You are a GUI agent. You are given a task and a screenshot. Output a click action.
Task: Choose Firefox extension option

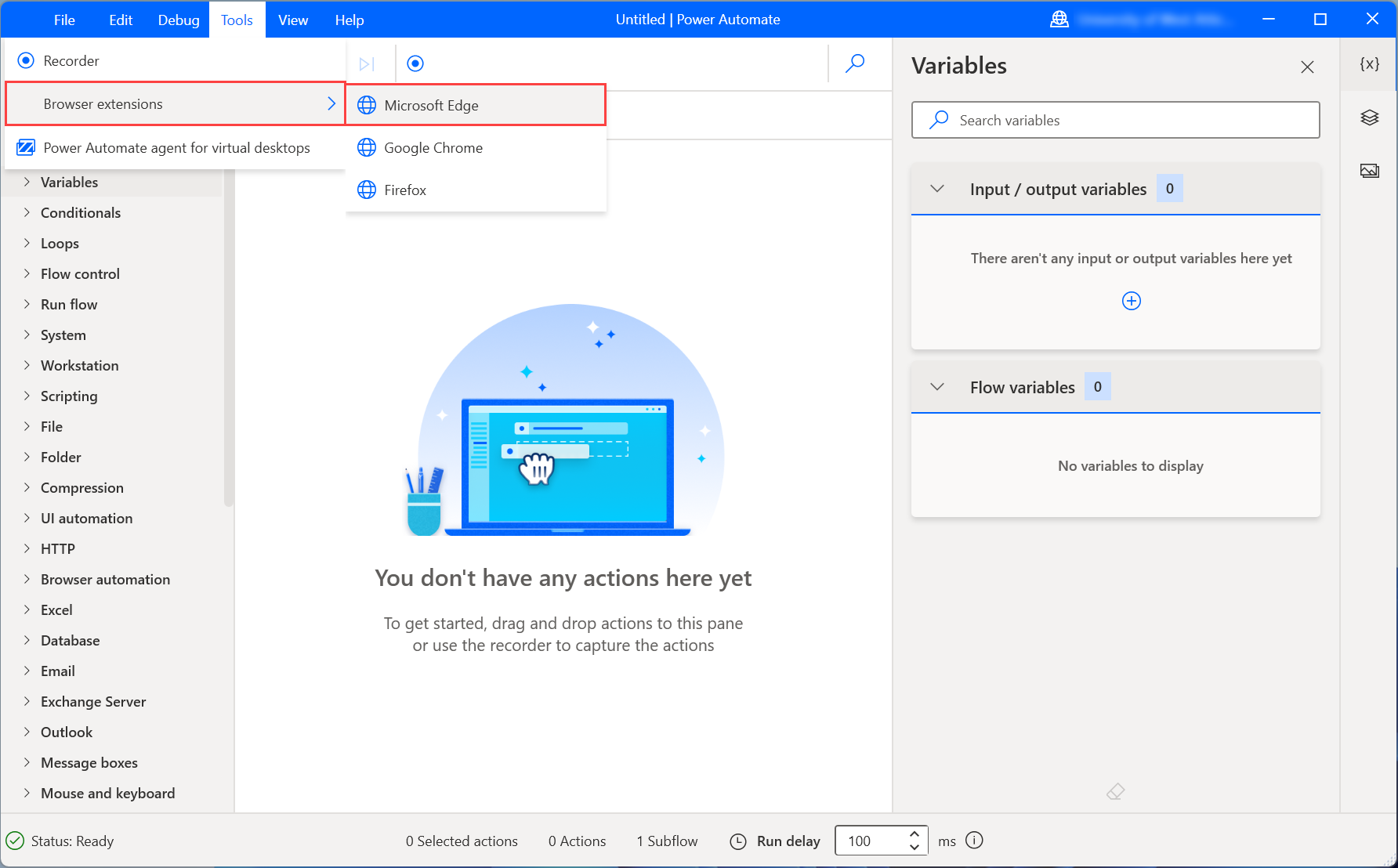[476, 190]
